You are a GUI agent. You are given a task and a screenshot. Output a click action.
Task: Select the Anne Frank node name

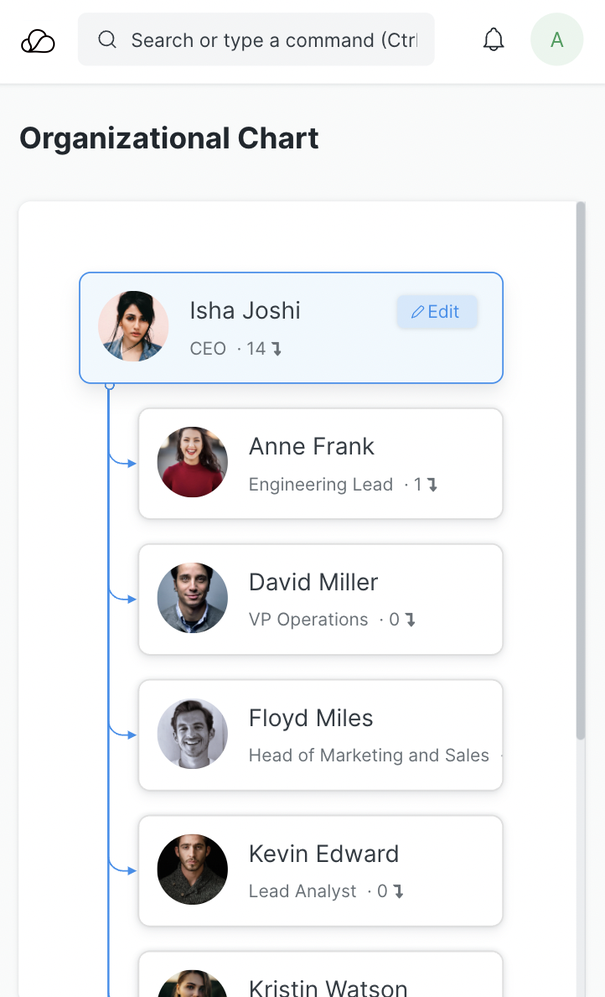[x=311, y=446]
